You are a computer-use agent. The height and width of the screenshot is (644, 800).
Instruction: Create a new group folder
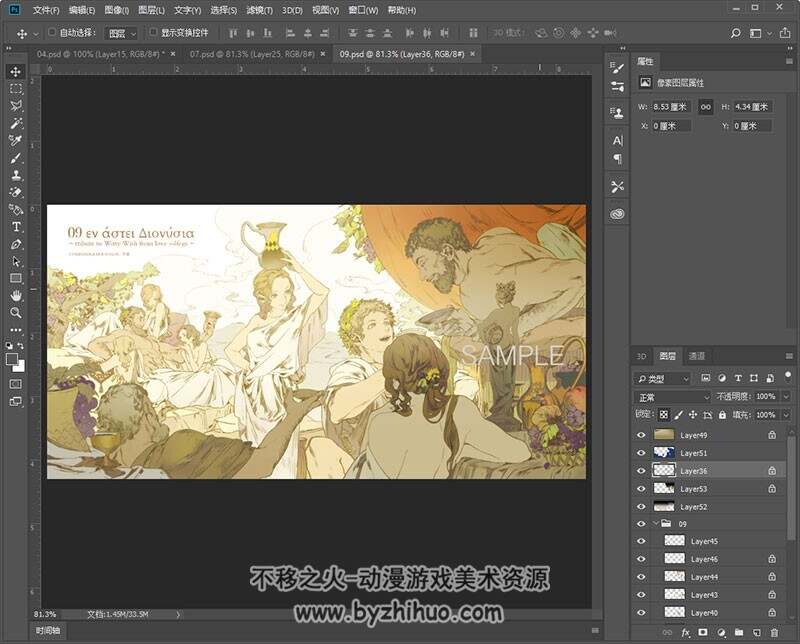[x=738, y=633]
